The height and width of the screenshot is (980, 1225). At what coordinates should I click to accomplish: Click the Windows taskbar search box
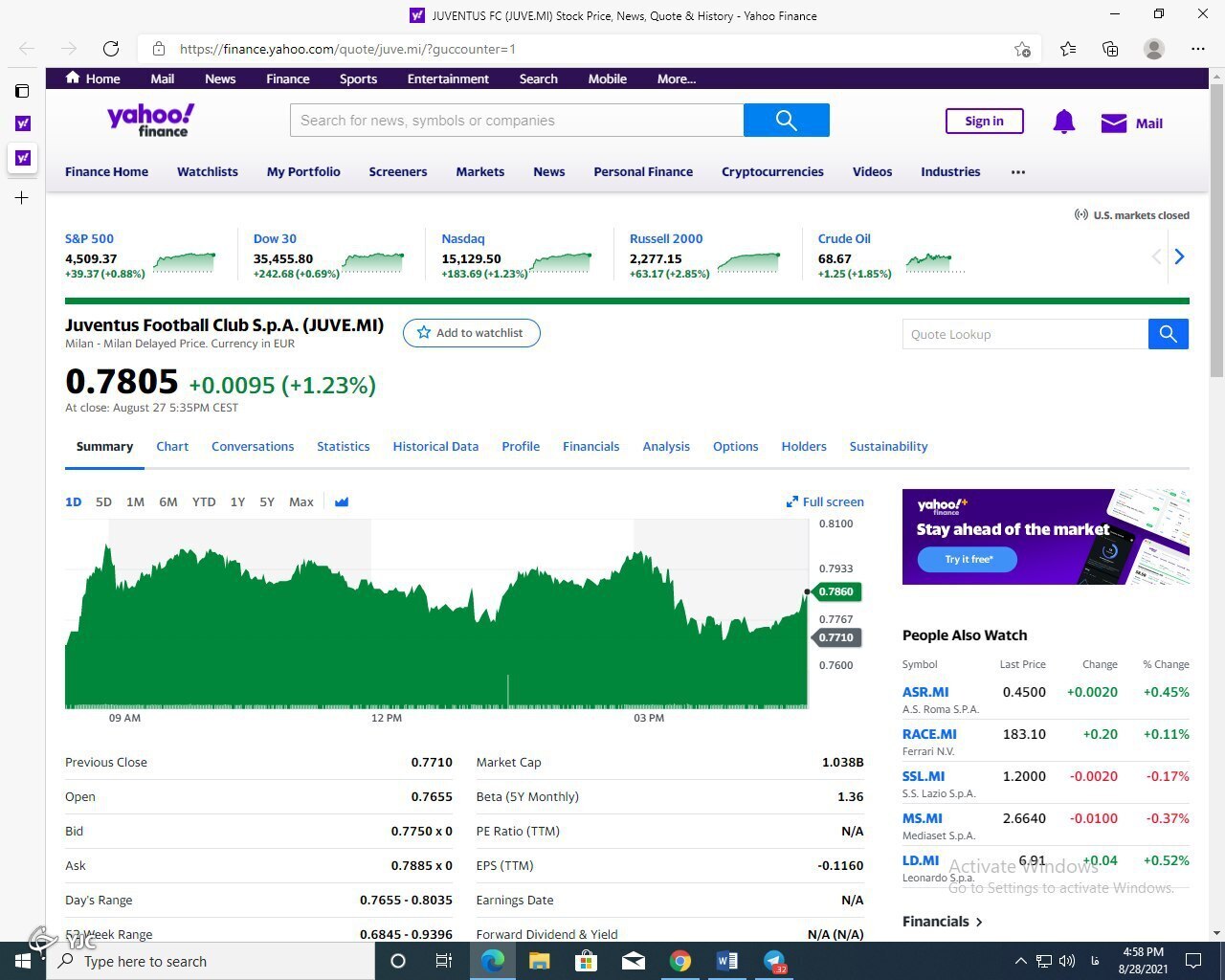[211, 961]
